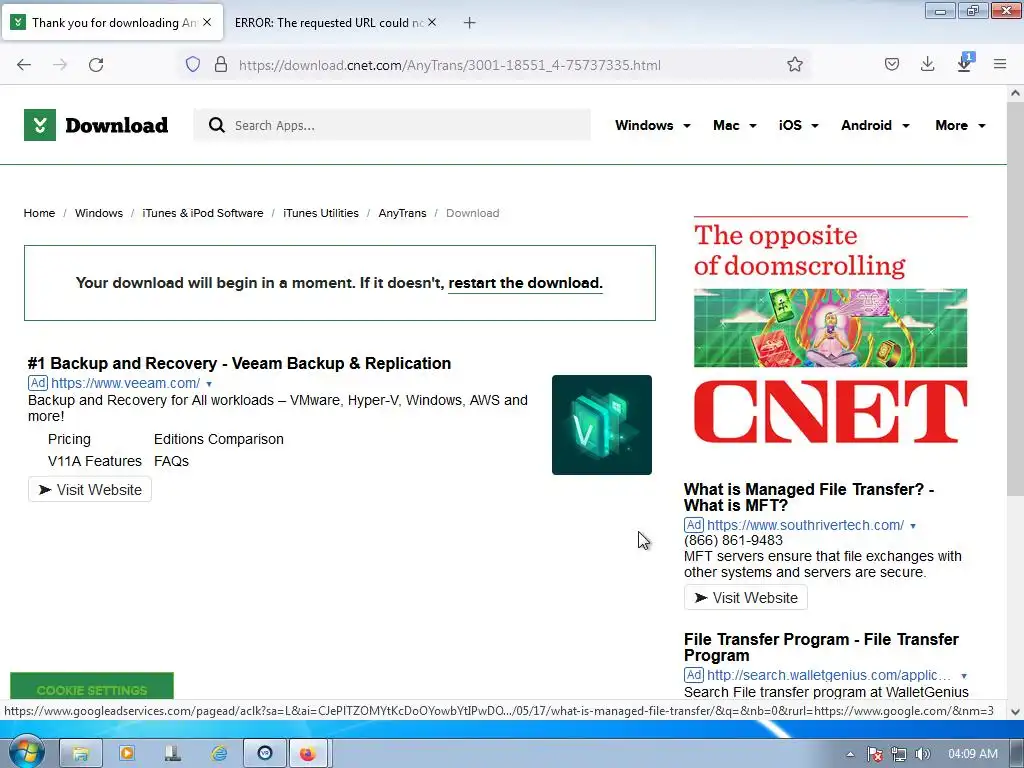Click the green Download logo icon
Viewport: 1024px width, 768px height.
click(x=40, y=125)
